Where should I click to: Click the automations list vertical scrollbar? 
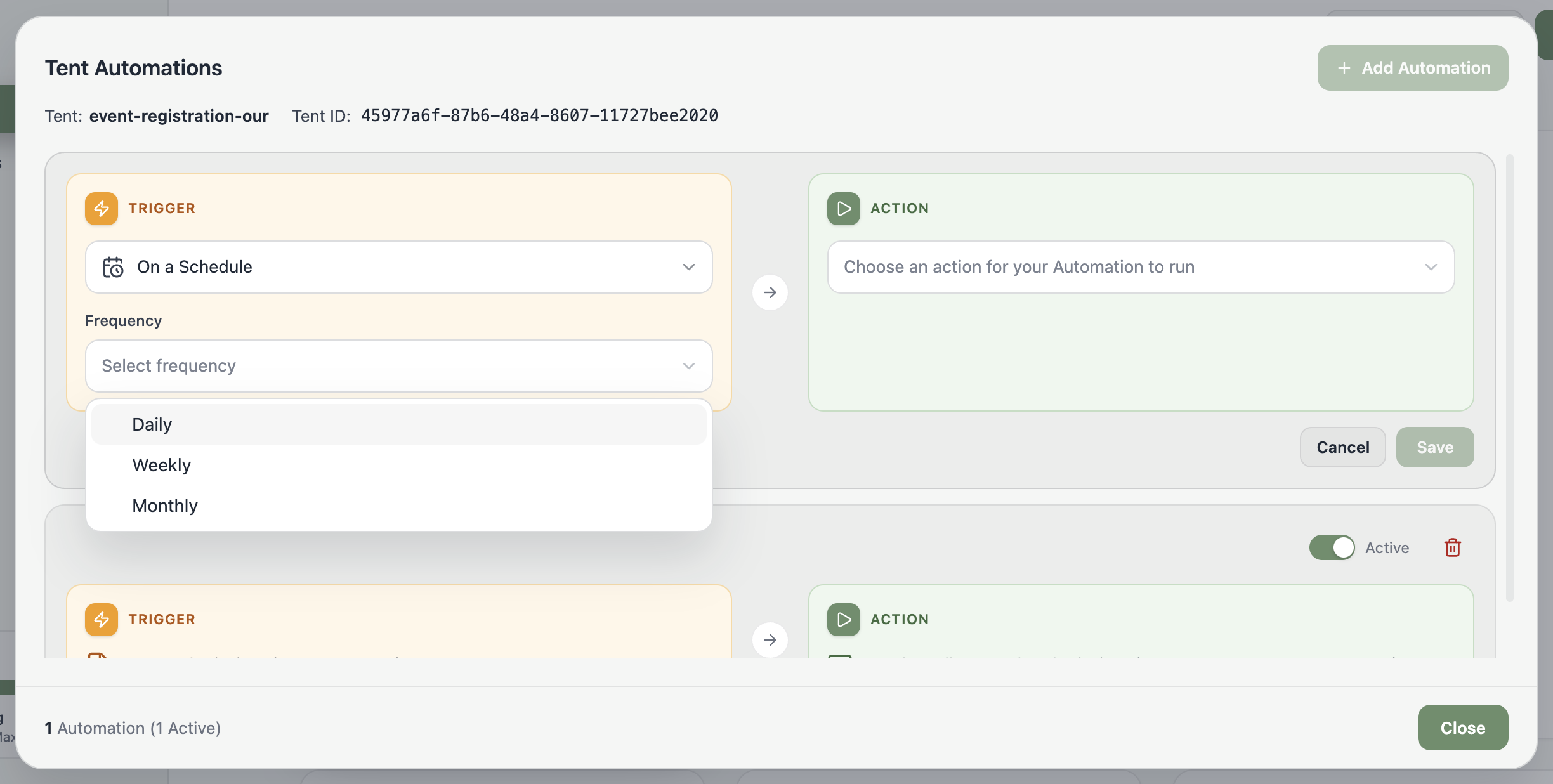coord(1510,377)
